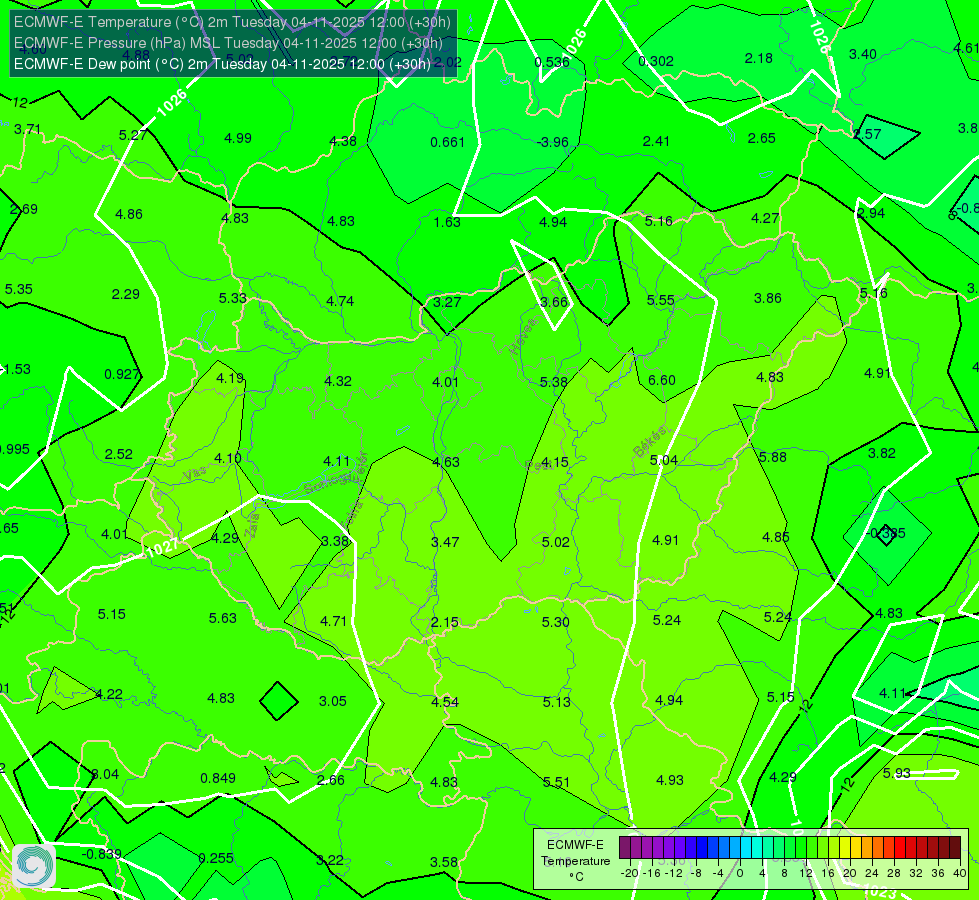Click the map value 4.27

pyautogui.click(x=765, y=218)
